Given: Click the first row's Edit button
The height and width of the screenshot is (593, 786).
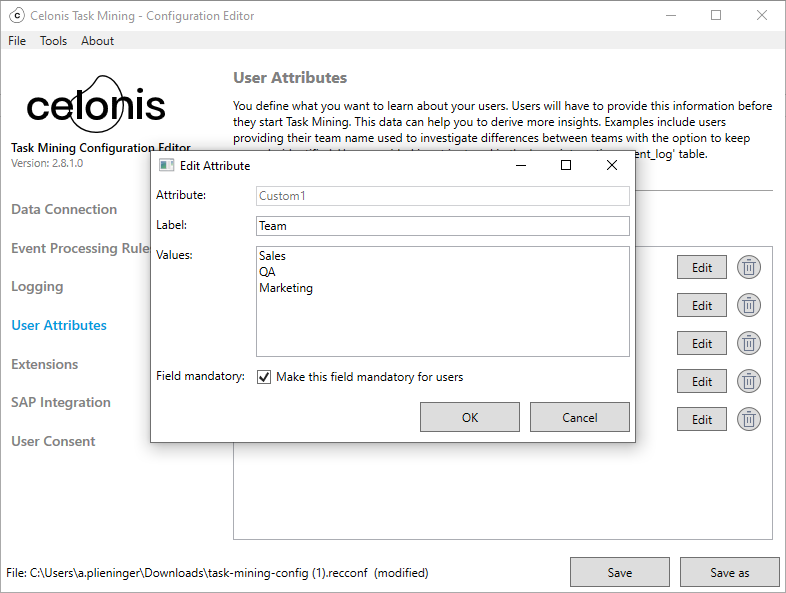Looking at the screenshot, I should [702, 268].
